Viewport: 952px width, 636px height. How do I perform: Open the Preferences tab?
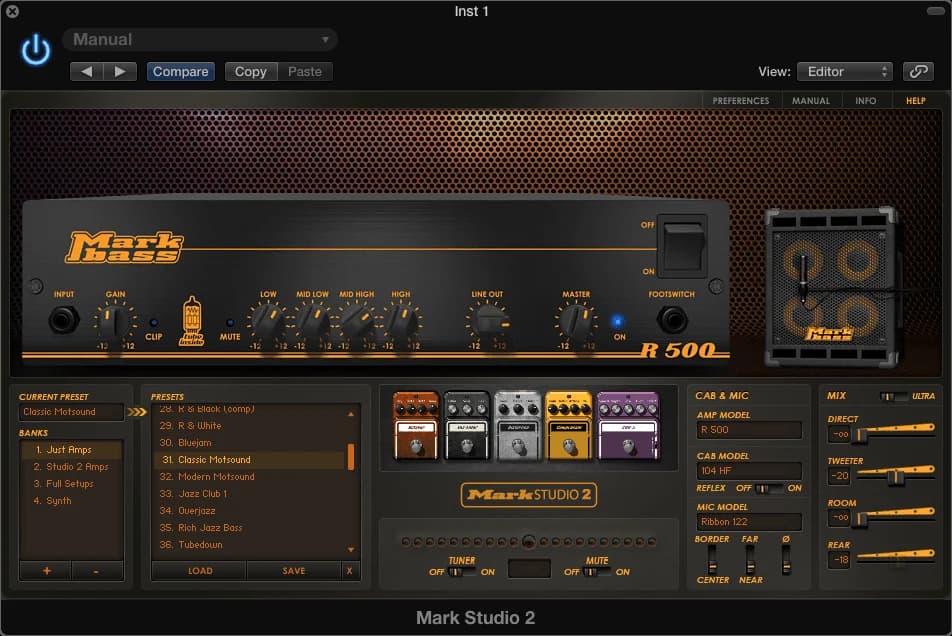coord(740,101)
